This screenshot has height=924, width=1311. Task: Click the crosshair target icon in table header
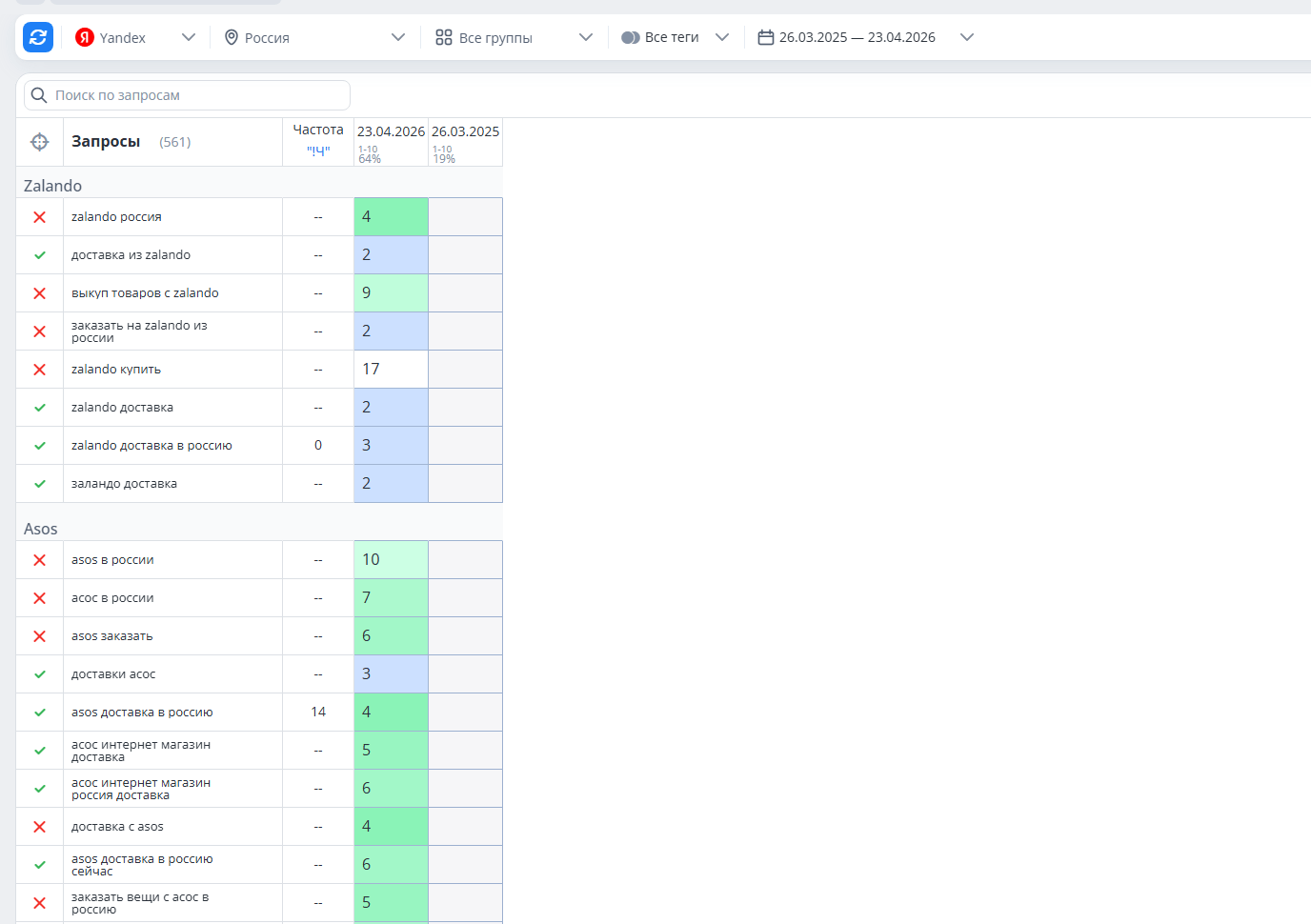pos(39,142)
